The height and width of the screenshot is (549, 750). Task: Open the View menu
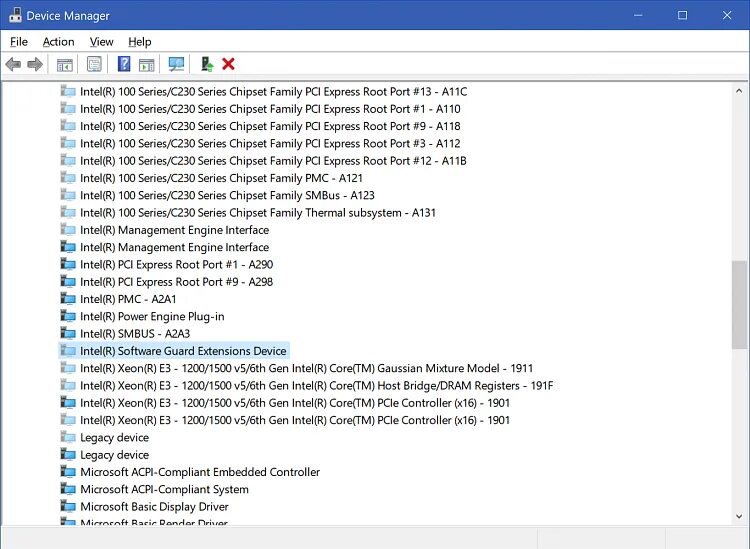(101, 42)
